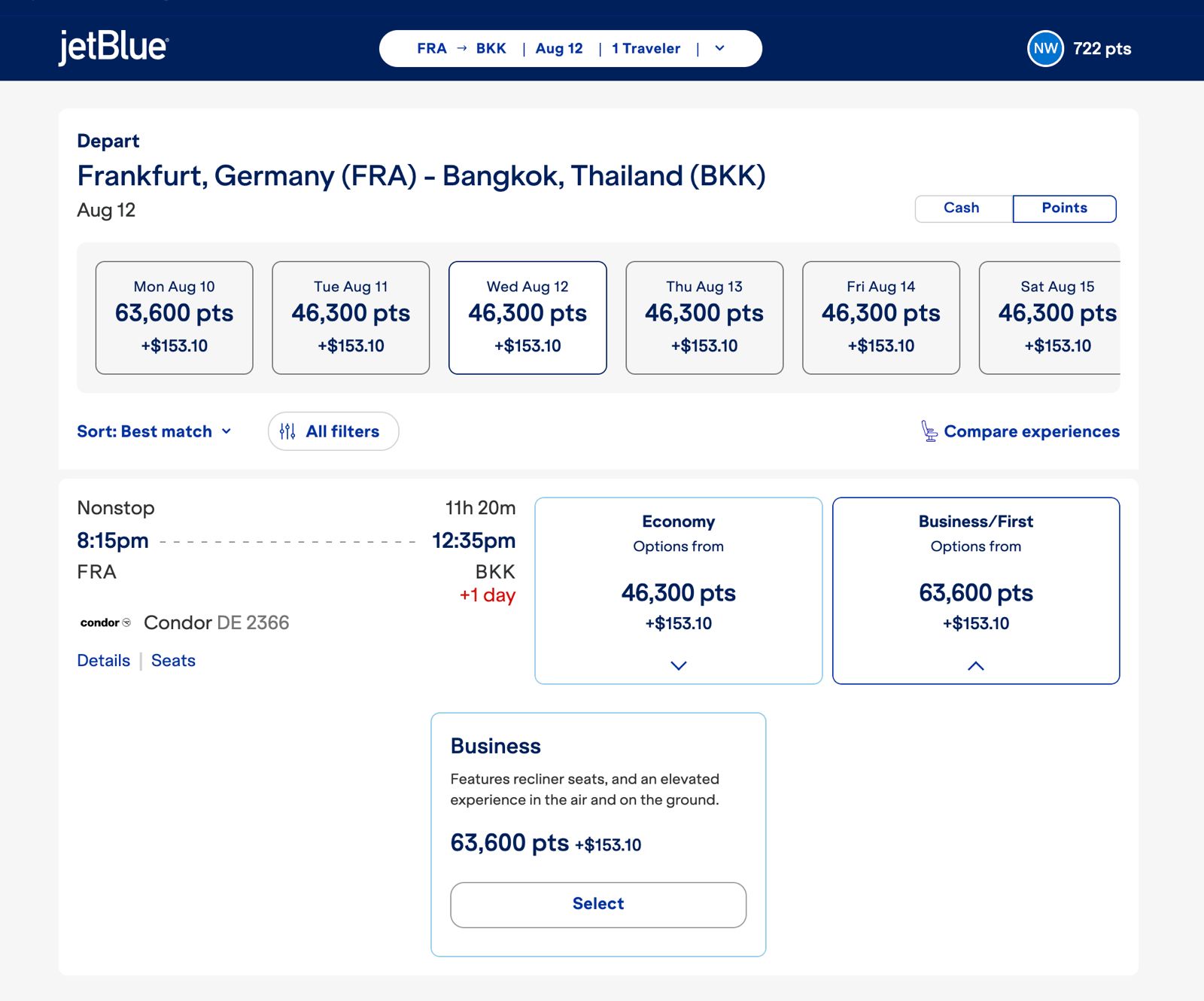Select the Business fare for 63,600 pts
The width and height of the screenshot is (1204, 1001).
pyautogui.click(x=598, y=905)
